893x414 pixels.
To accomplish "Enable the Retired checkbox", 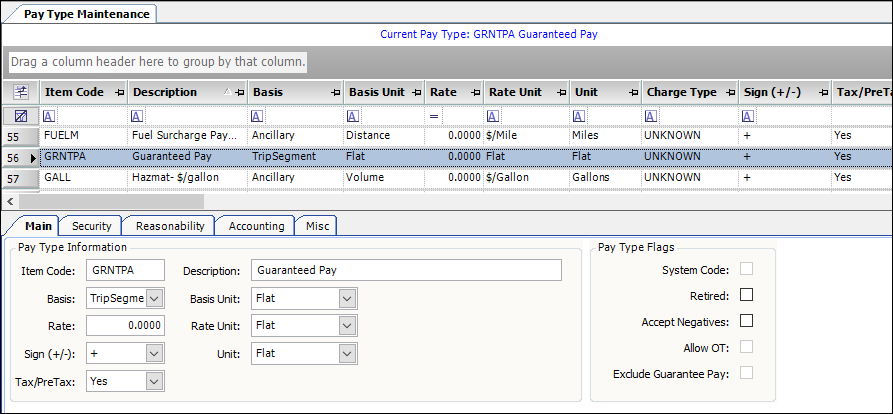I will (x=745, y=295).
